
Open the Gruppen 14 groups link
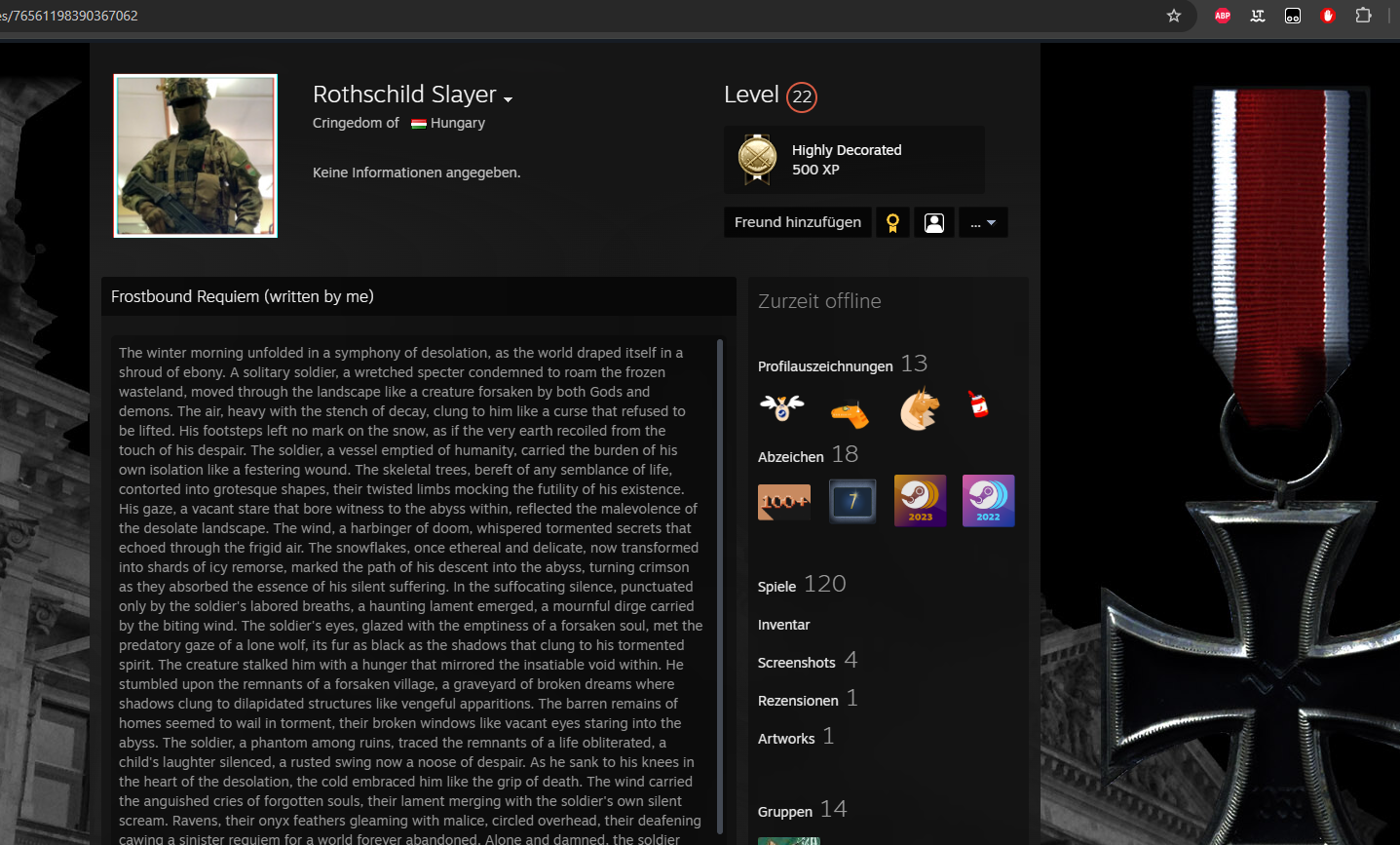pyautogui.click(x=785, y=812)
